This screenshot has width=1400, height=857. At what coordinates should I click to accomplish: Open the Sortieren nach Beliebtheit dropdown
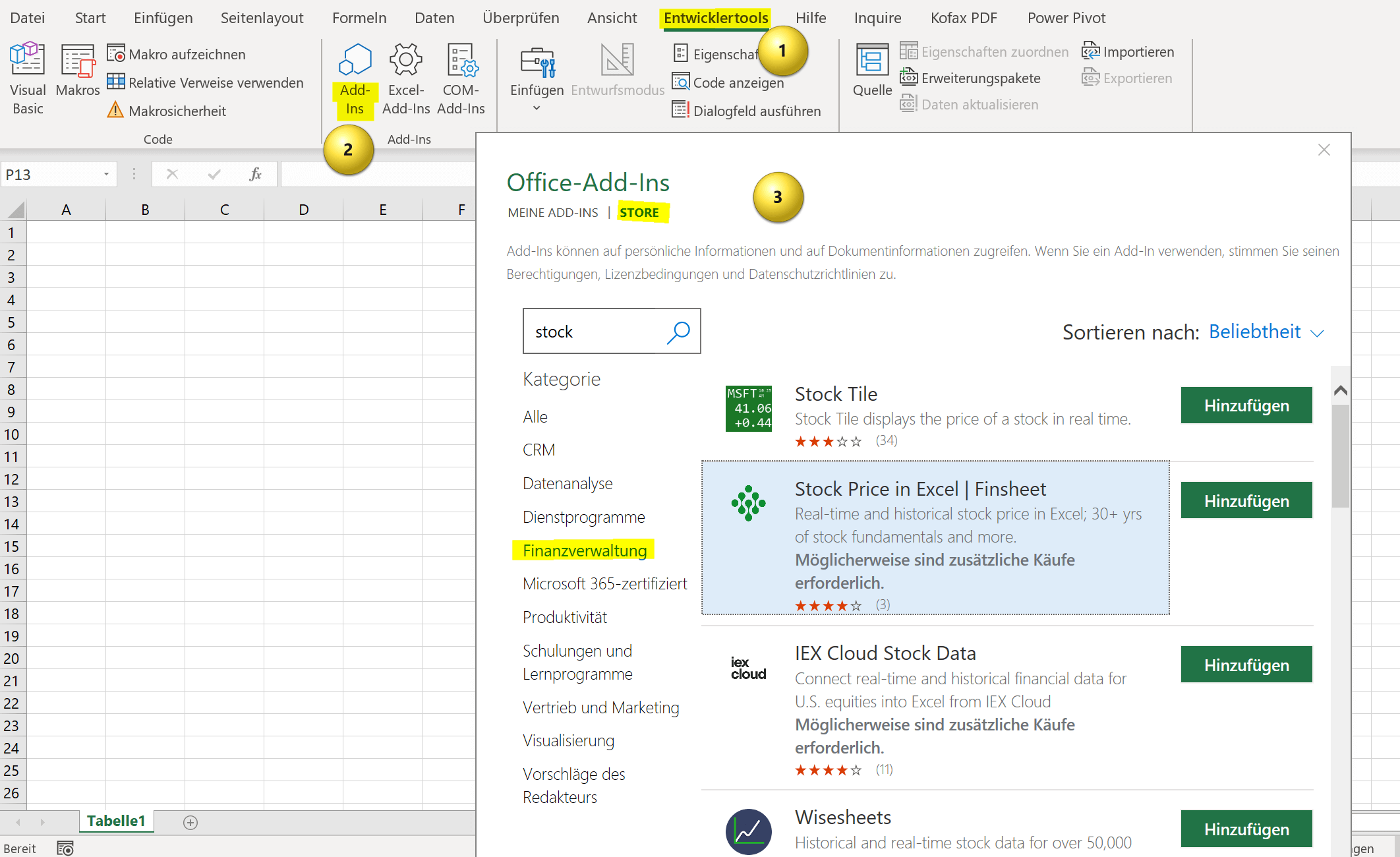click(x=1266, y=332)
